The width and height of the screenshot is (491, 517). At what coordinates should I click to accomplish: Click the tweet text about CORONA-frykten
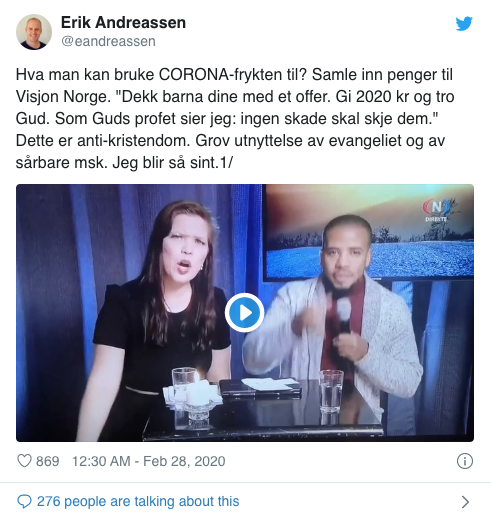tap(234, 119)
